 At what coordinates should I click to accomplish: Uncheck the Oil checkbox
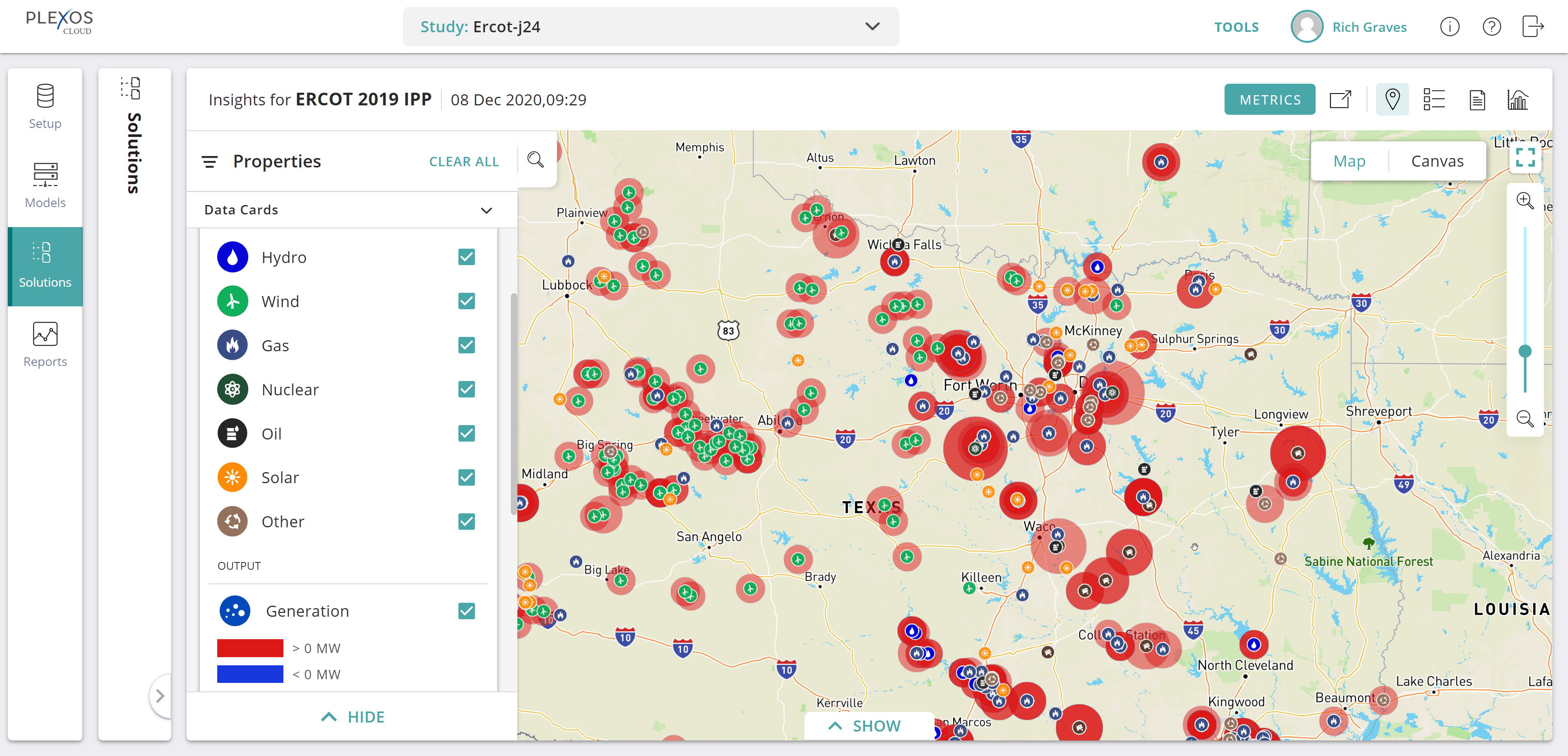pyautogui.click(x=467, y=433)
